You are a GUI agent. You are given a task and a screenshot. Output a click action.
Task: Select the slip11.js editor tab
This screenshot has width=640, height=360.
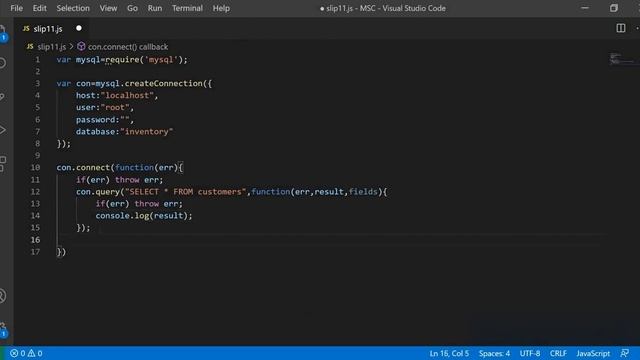click(52, 29)
